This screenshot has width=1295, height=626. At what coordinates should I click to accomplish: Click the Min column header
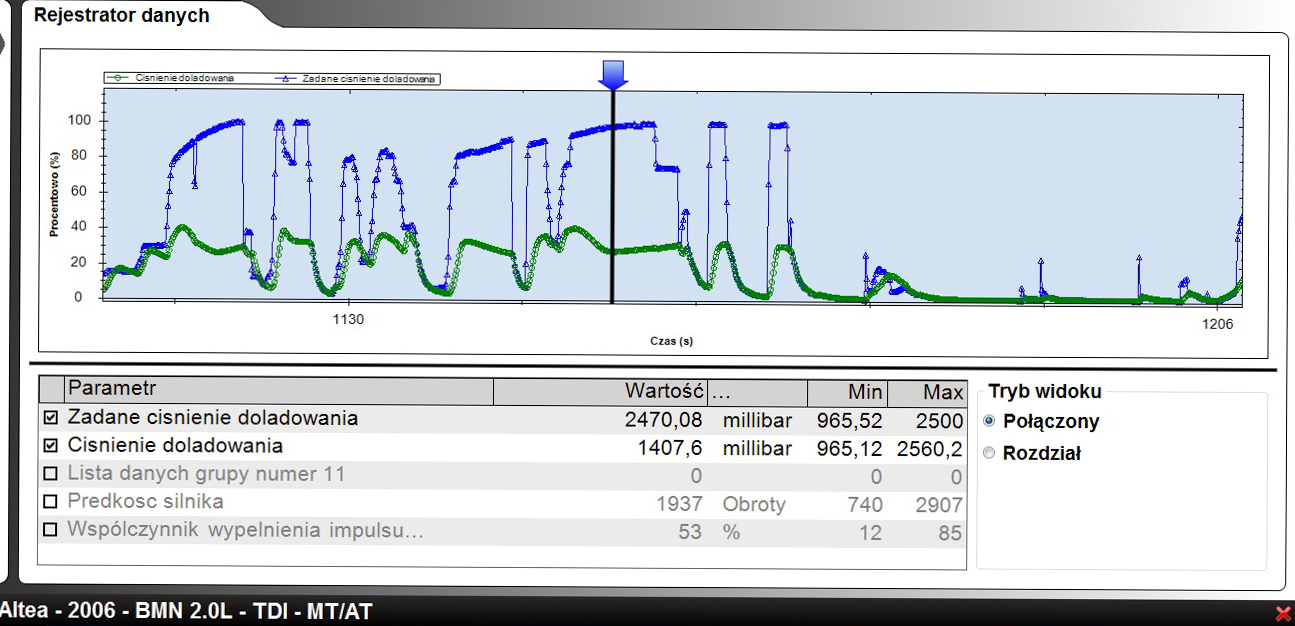(x=847, y=391)
